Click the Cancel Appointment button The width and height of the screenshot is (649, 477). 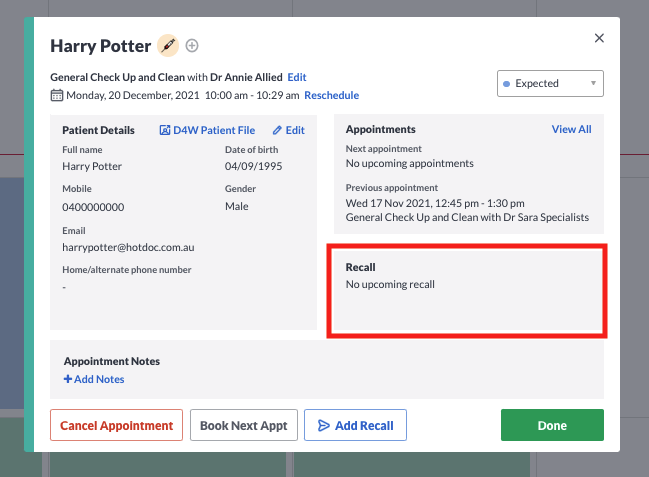coord(116,425)
